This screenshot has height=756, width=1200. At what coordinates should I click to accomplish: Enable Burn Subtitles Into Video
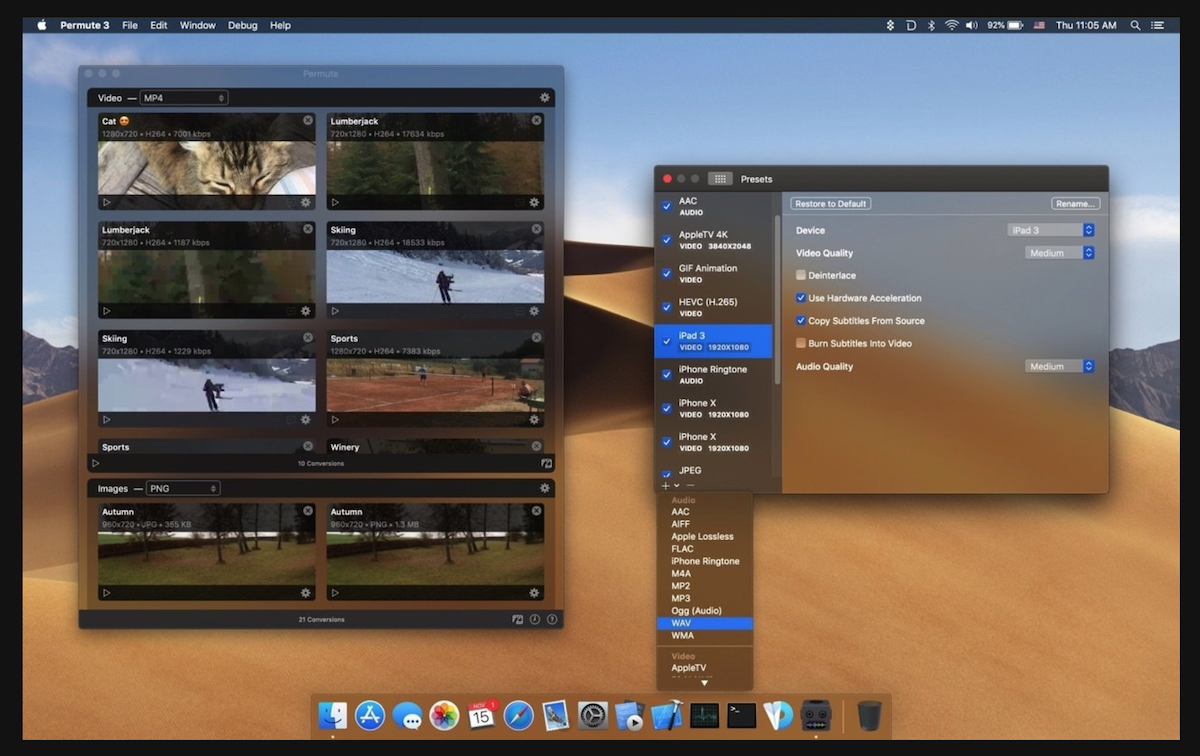coord(801,343)
